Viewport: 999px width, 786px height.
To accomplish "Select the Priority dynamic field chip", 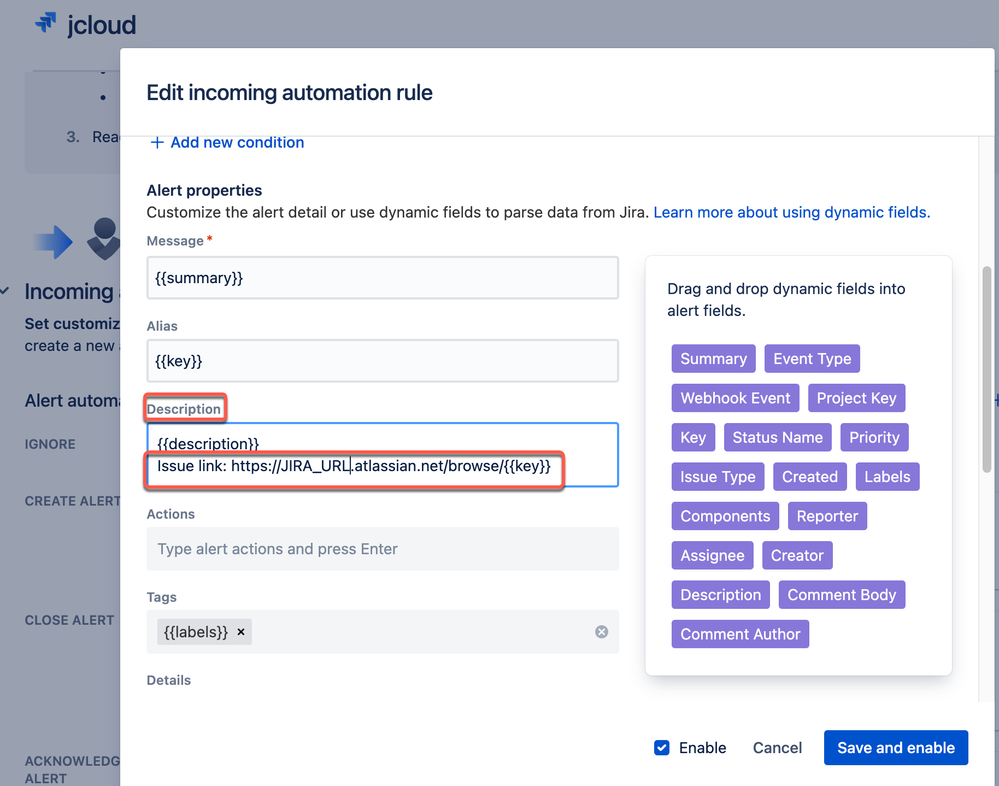I will (874, 438).
